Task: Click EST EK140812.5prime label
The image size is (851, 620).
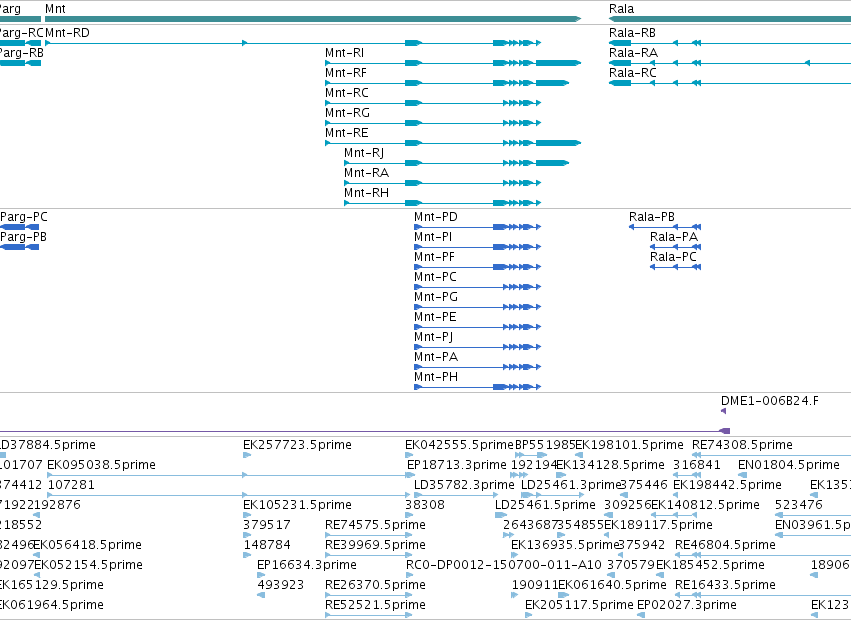Action: coord(706,505)
